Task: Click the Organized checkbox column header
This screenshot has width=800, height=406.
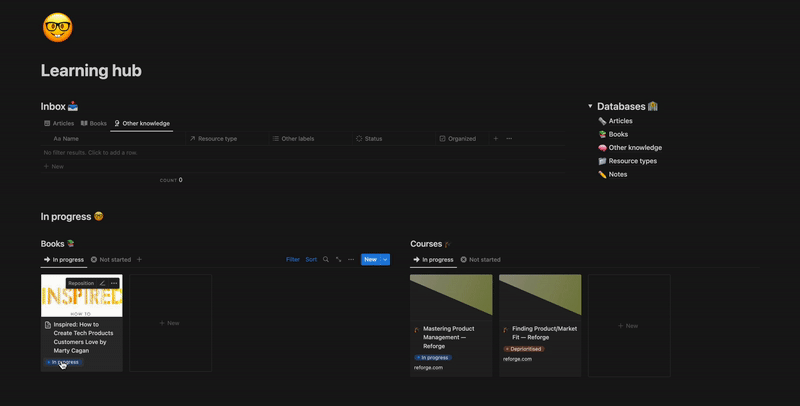Action: pyautogui.click(x=458, y=139)
